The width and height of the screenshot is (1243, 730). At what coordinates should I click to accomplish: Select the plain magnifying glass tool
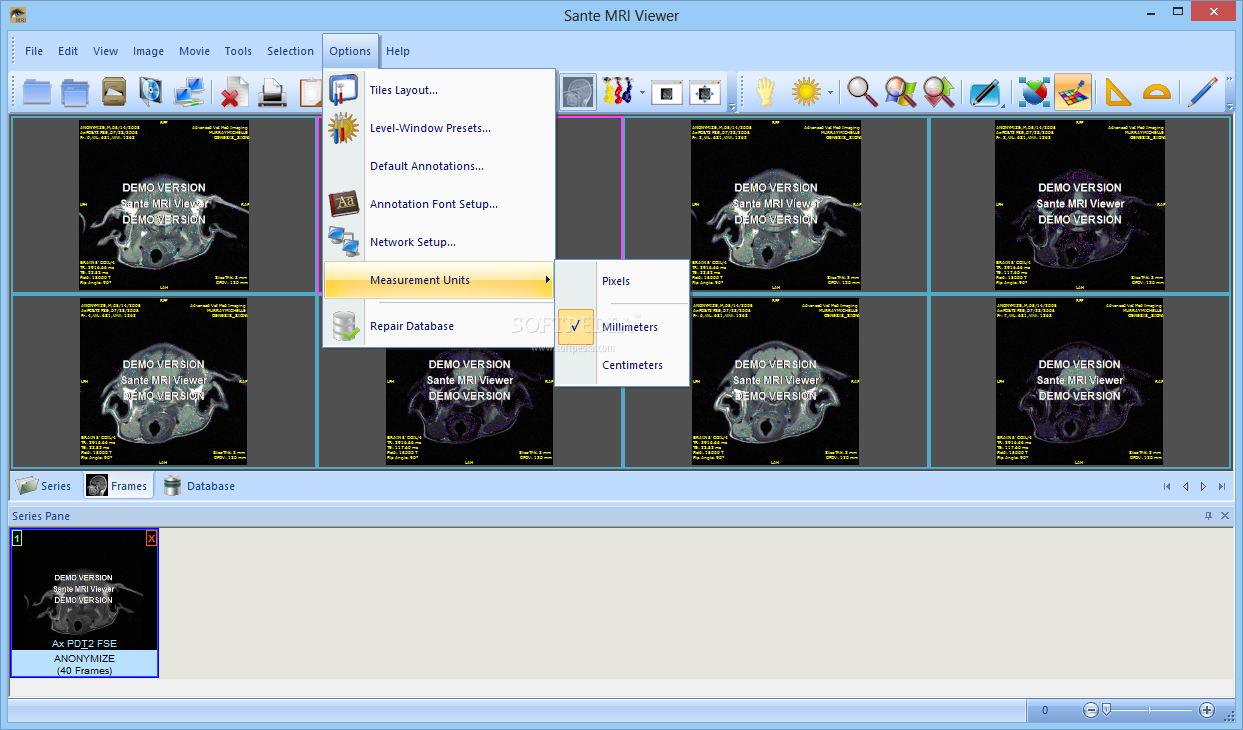coord(862,92)
